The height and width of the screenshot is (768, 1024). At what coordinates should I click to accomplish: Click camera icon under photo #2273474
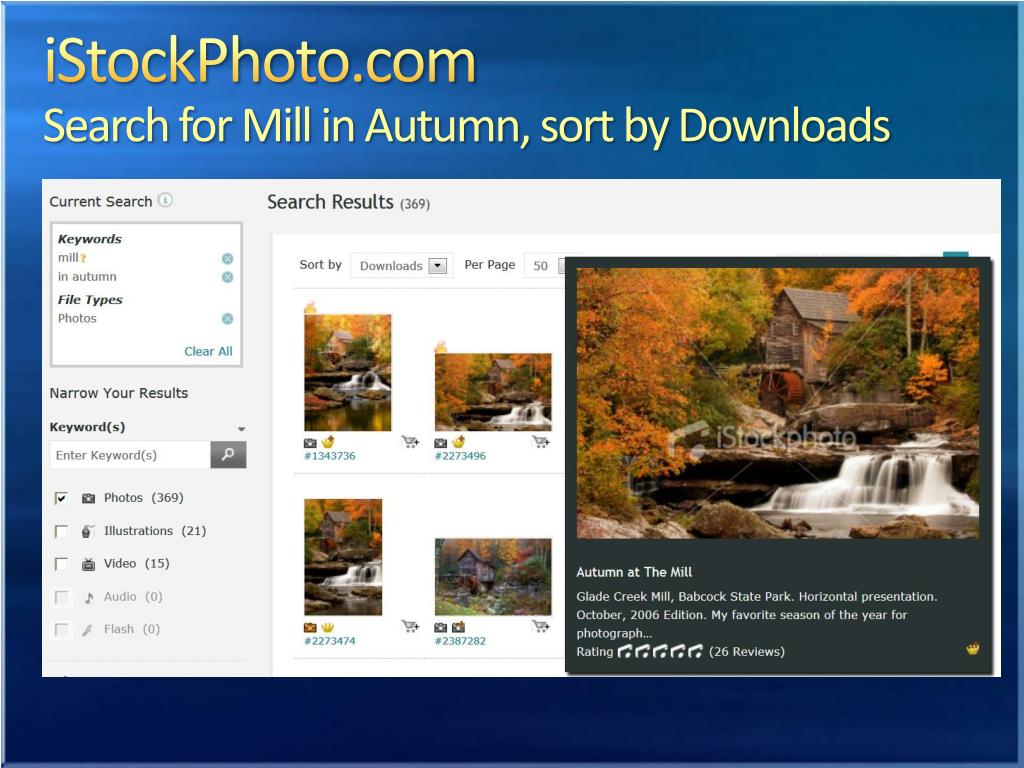310,628
